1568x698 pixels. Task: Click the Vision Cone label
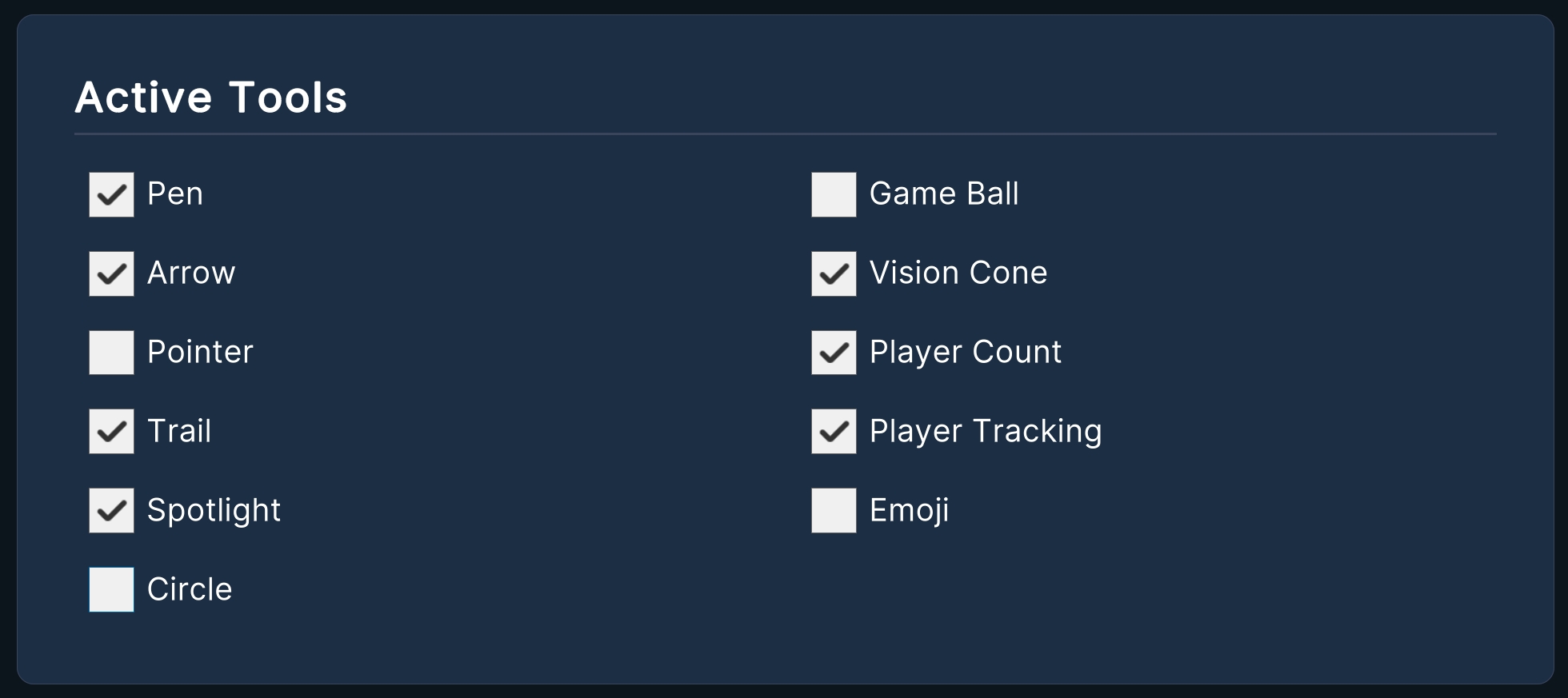coord(958,273)
